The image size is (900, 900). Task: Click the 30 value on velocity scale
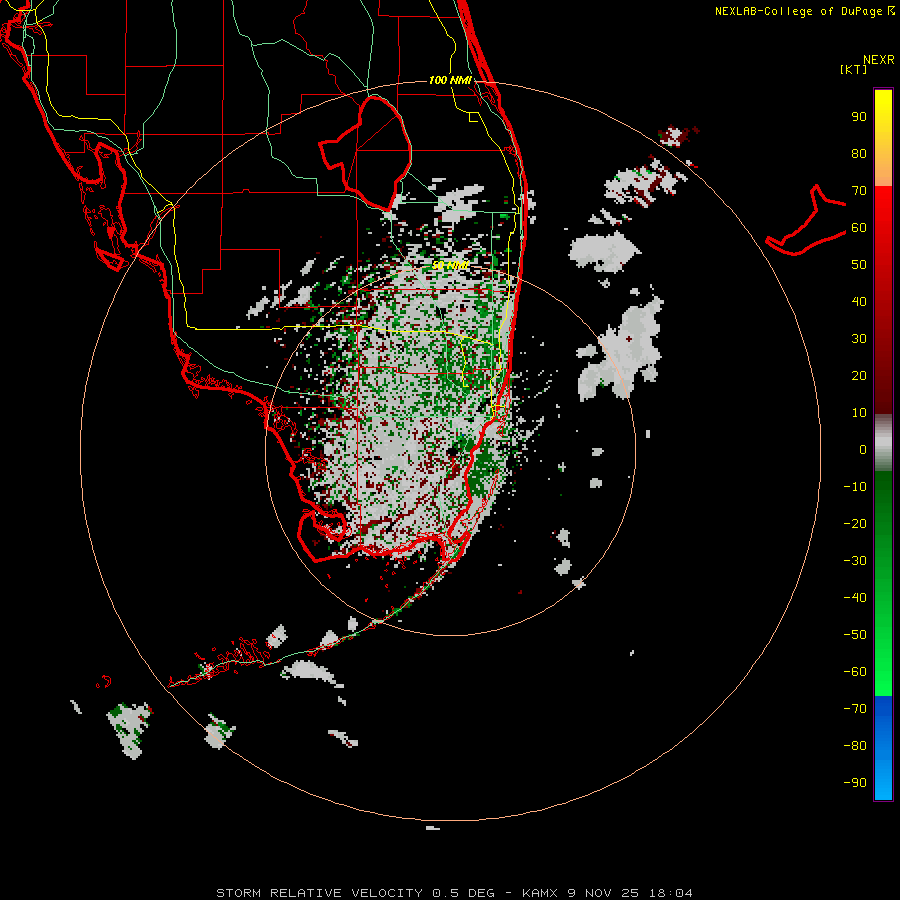tap(859, 339)
